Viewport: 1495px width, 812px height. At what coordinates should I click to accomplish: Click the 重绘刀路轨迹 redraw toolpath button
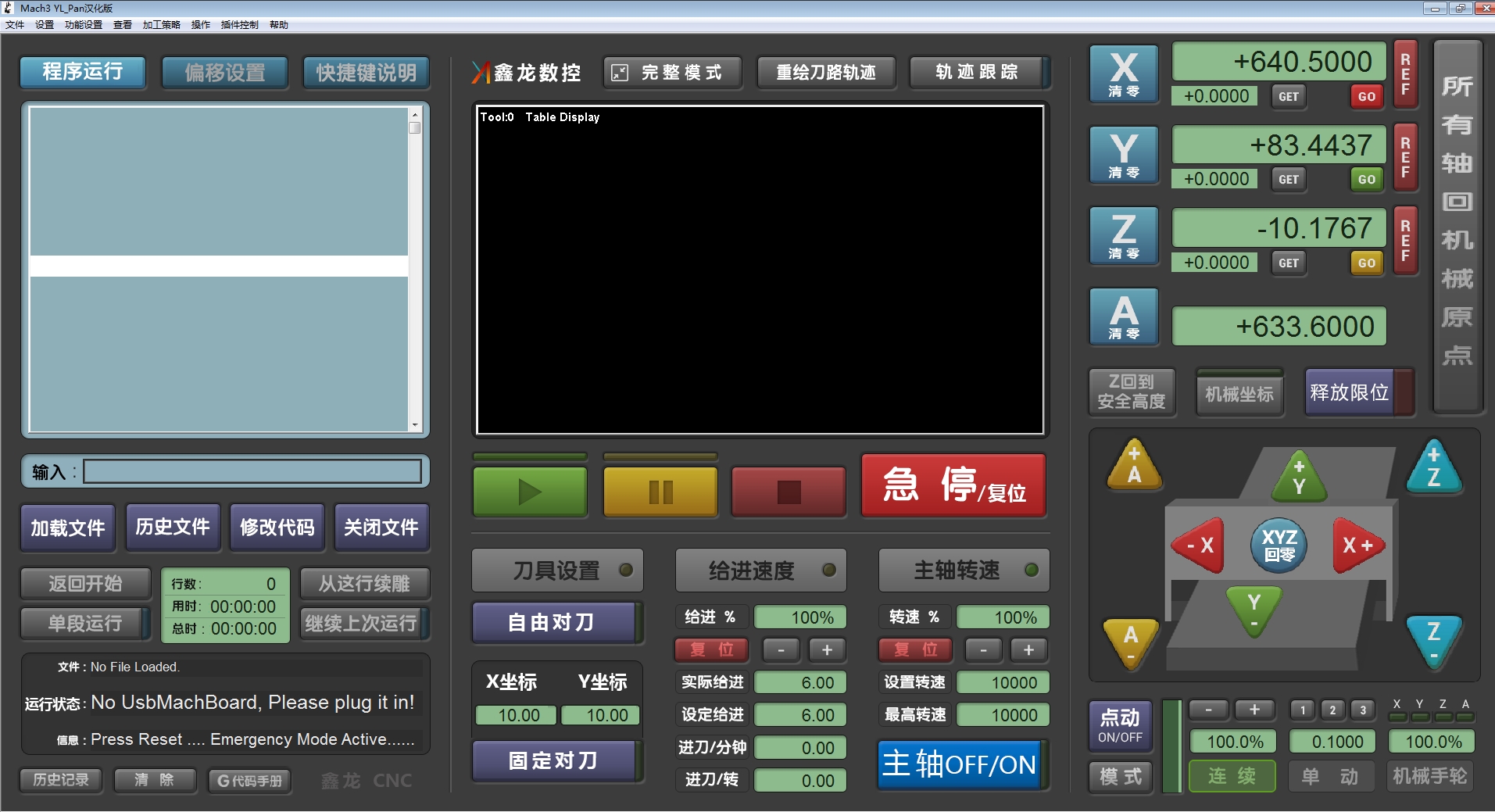825,73
